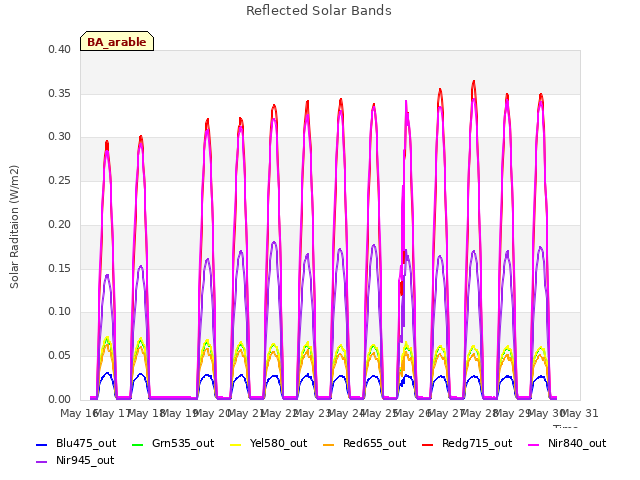Click the 0.30 y-axis tick label
This screenshot has height=480, width=640.
[60, 137]
